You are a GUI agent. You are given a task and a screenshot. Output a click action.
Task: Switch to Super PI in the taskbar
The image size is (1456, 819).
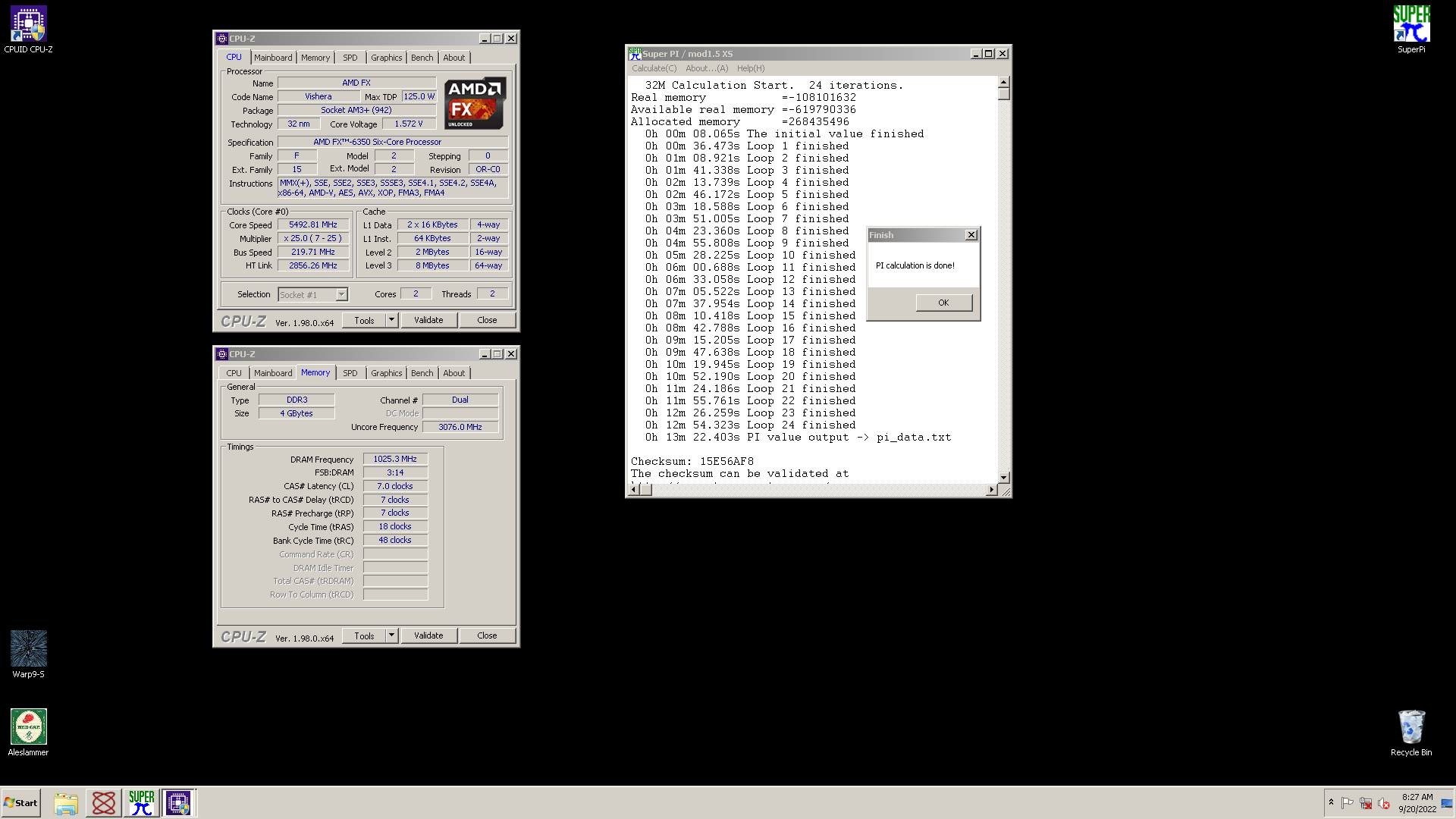tap(142, 803)
